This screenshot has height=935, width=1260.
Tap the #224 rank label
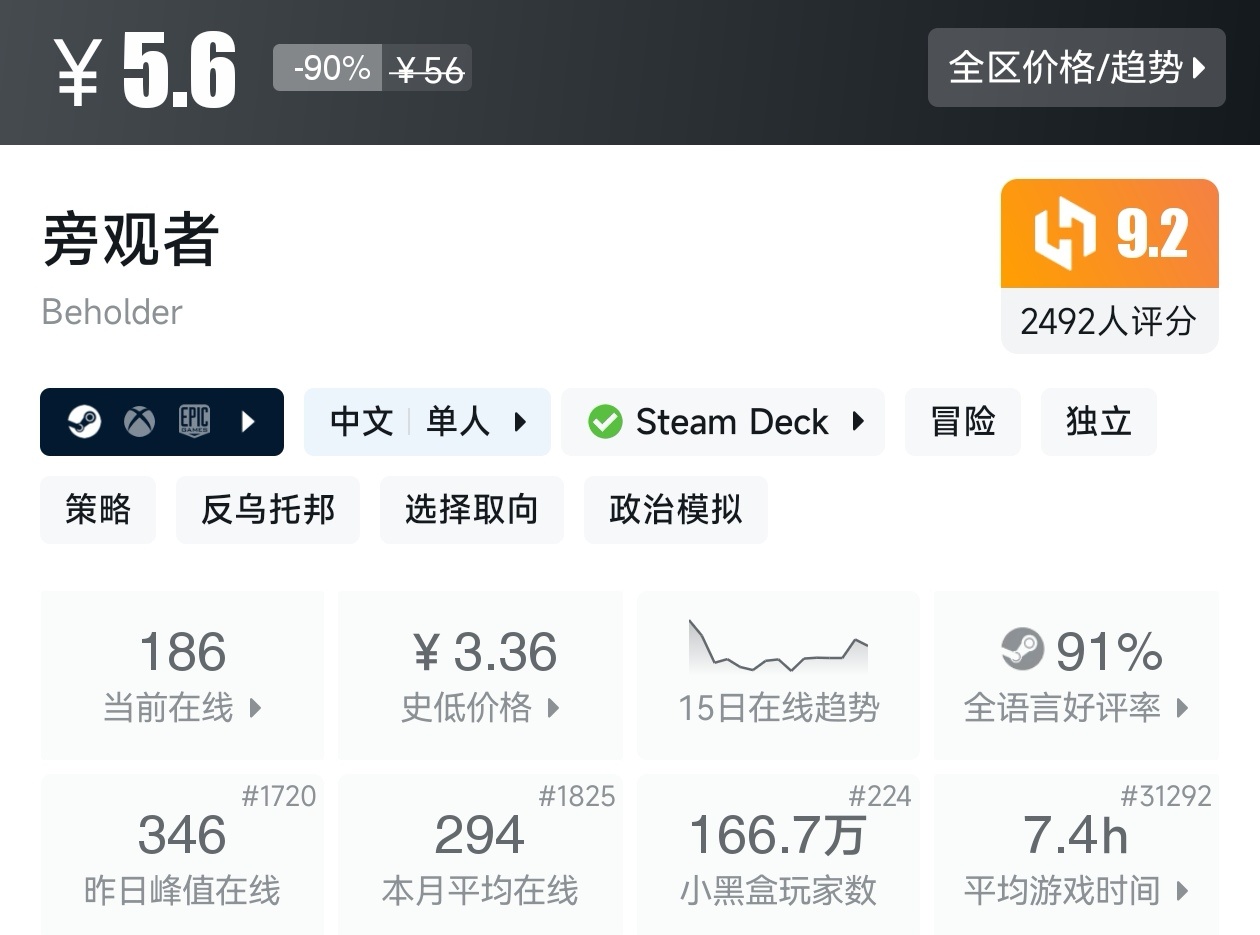pyautogui.click(x=880, y=796)
